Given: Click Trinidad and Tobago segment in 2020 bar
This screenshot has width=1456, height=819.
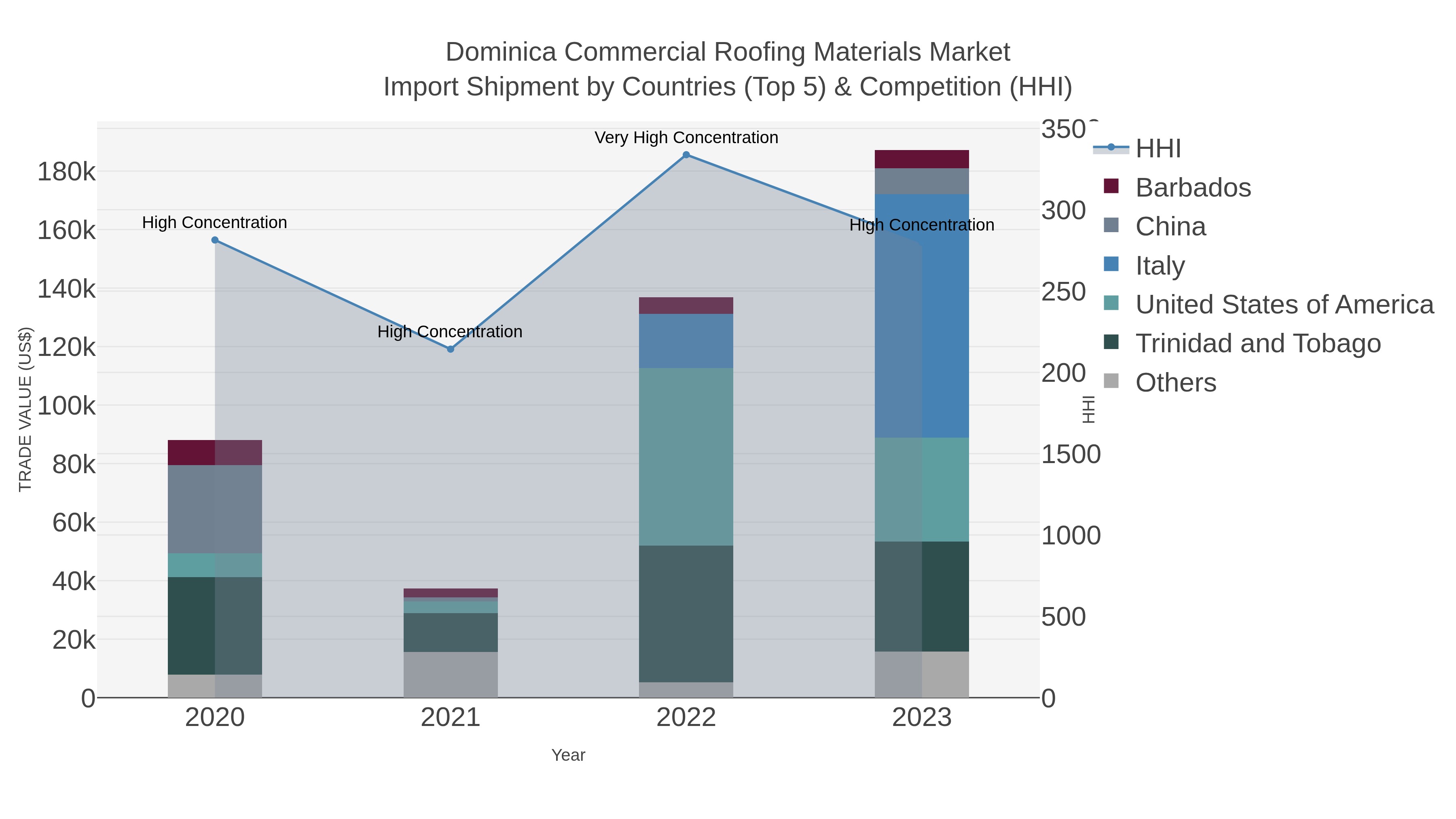Looking at the screenshot, I should 215,626.
